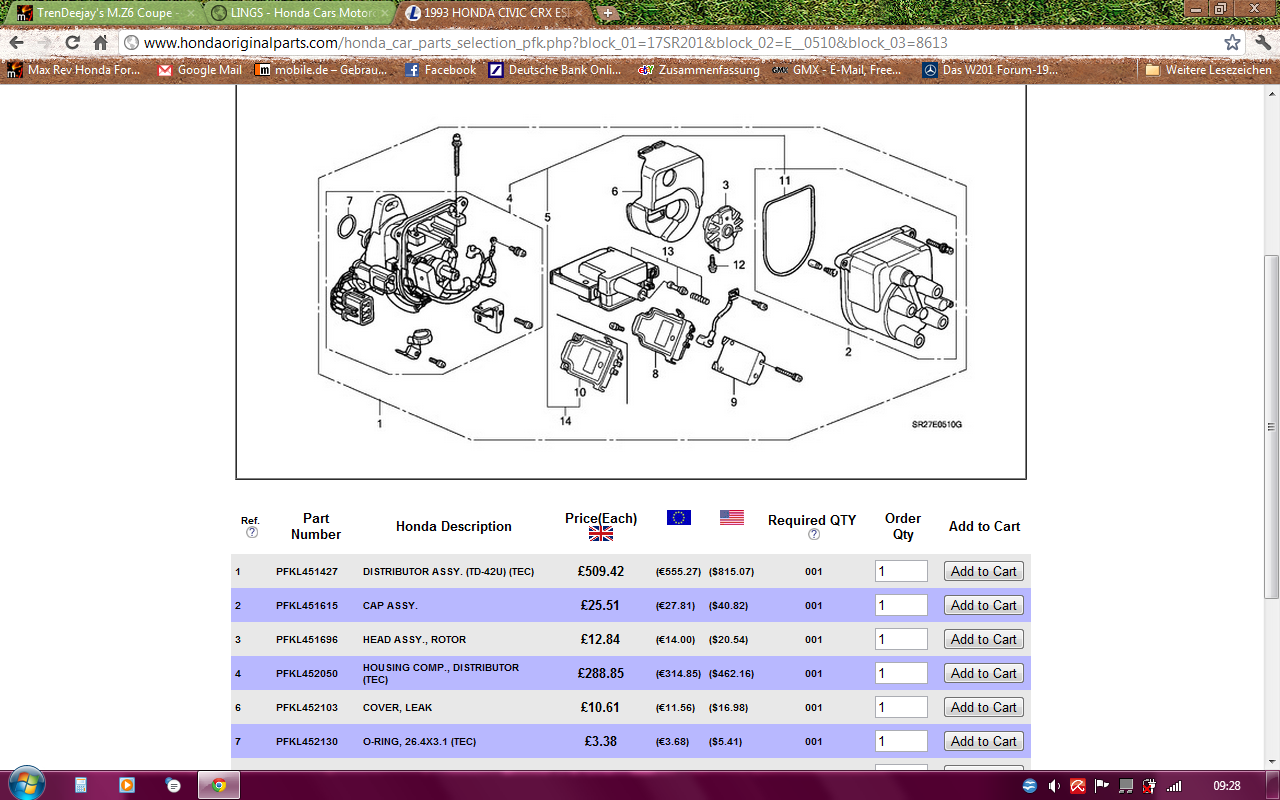The height and width of the screenshot is (800, 1280).
Task: Edit order quantity for CAP ASSY.
Action: coord(901,605)
